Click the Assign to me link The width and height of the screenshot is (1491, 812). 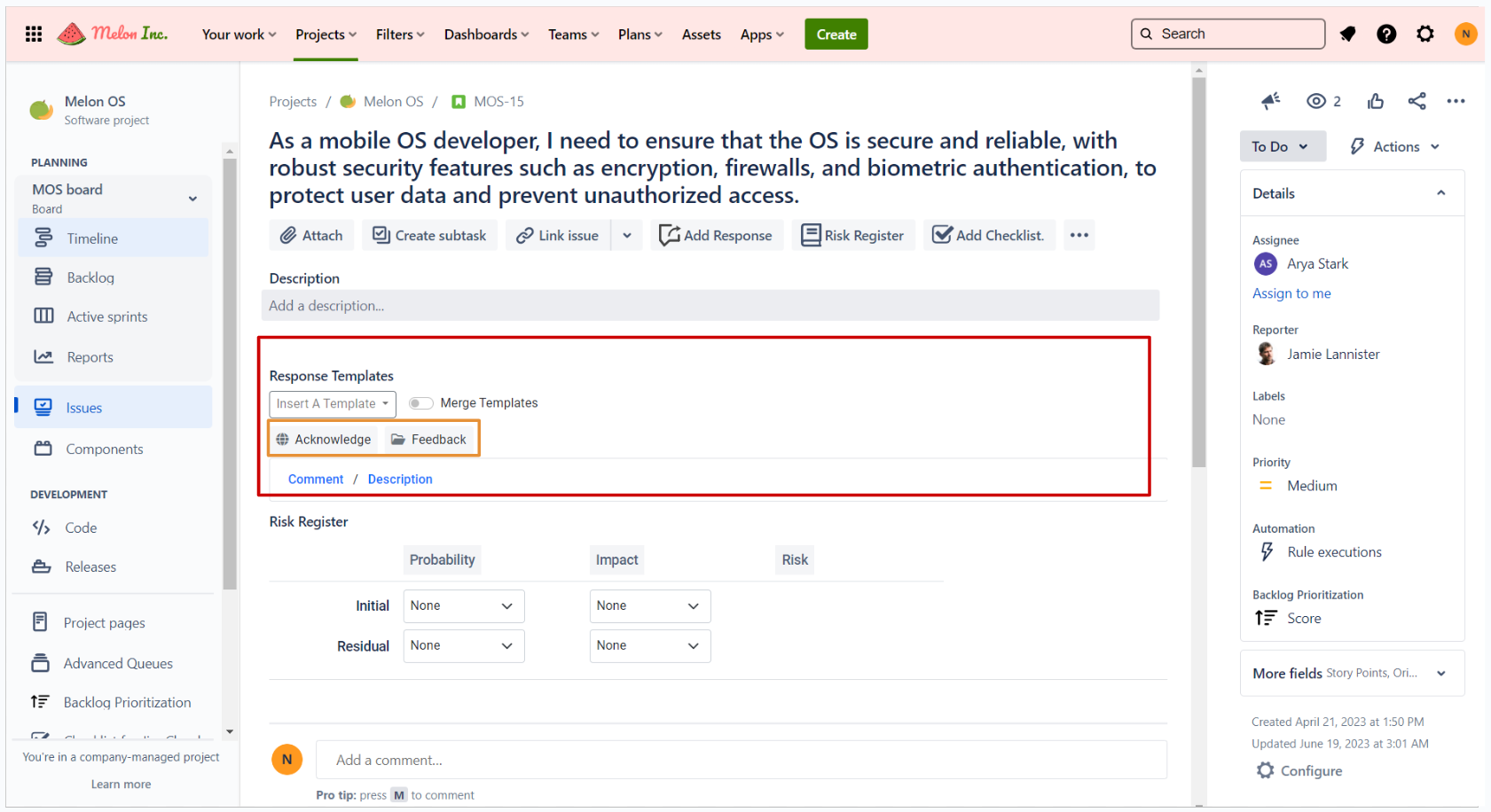[1291, 293]
